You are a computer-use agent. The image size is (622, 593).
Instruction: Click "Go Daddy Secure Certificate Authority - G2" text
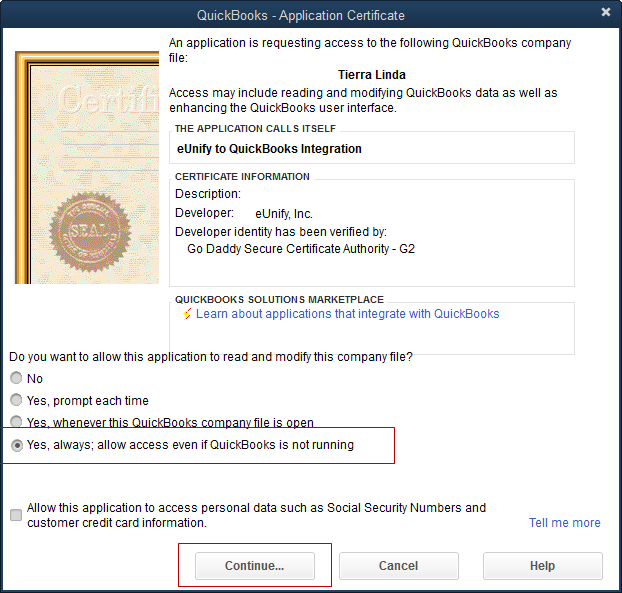[x=301, y=249]
